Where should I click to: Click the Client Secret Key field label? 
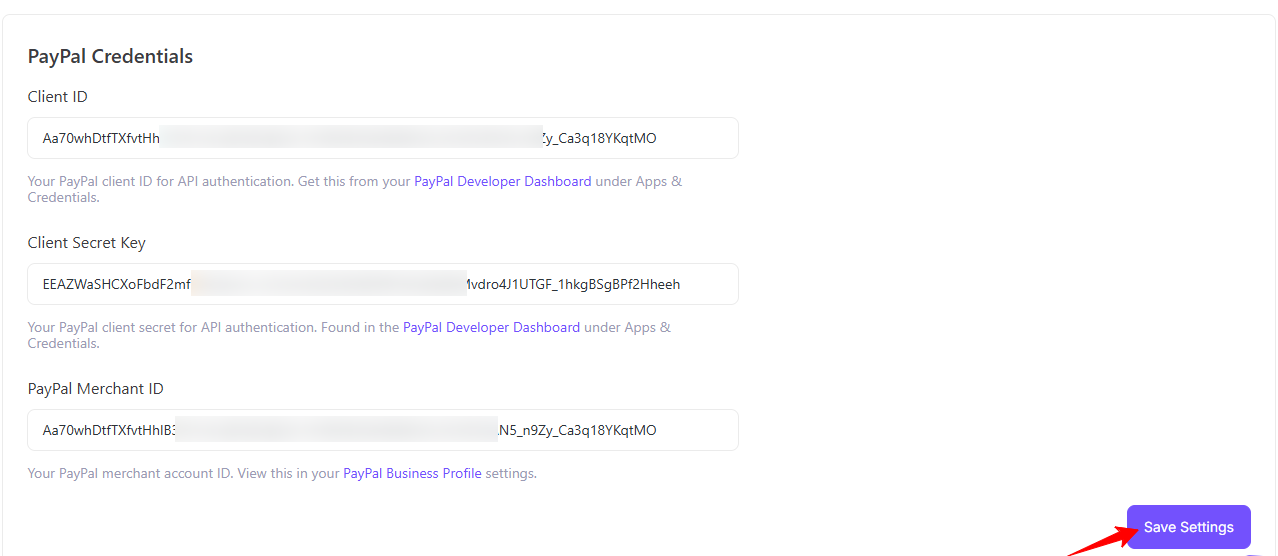pos(86,243)
